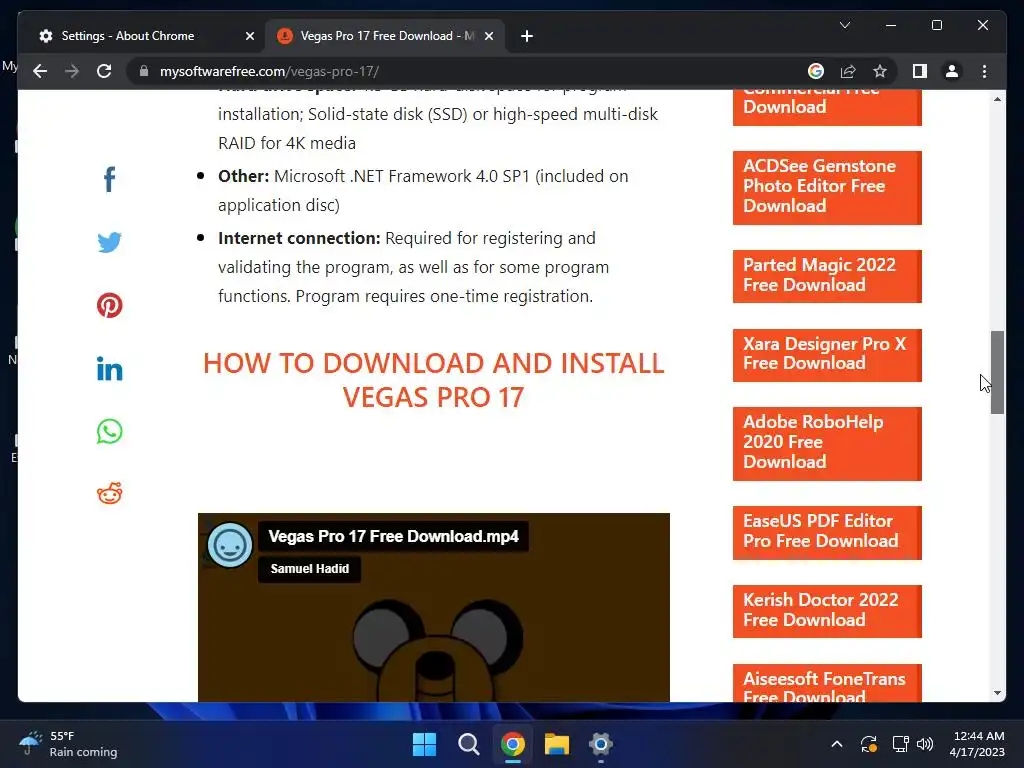Click the bold text Other:
This screenshot has height=768, width=1024.
coord(244,176)
